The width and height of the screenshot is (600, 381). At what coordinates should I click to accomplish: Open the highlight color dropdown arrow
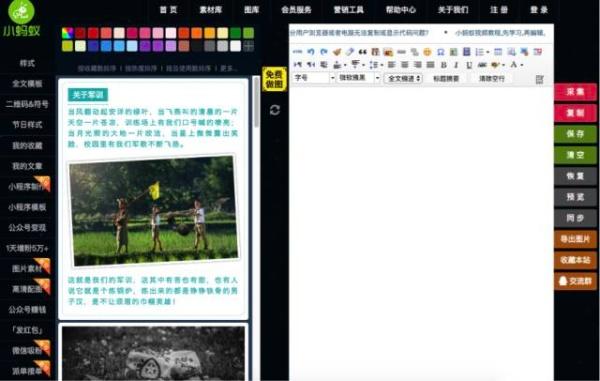click(x=504, y=65)
